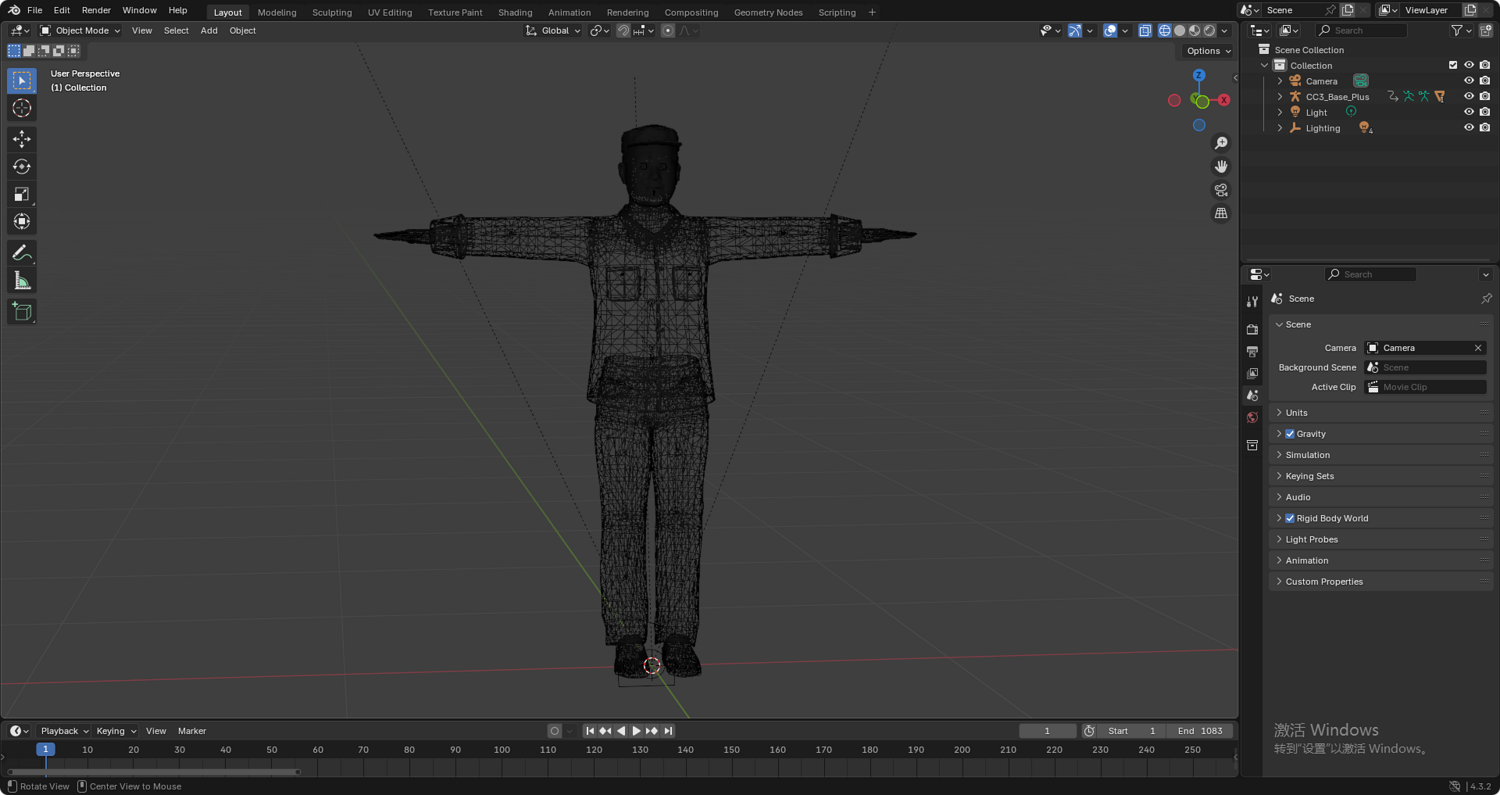Screen dimensions: 1500x795
Task: Choose the Measure tool
Action: click(x=22, y=281)
